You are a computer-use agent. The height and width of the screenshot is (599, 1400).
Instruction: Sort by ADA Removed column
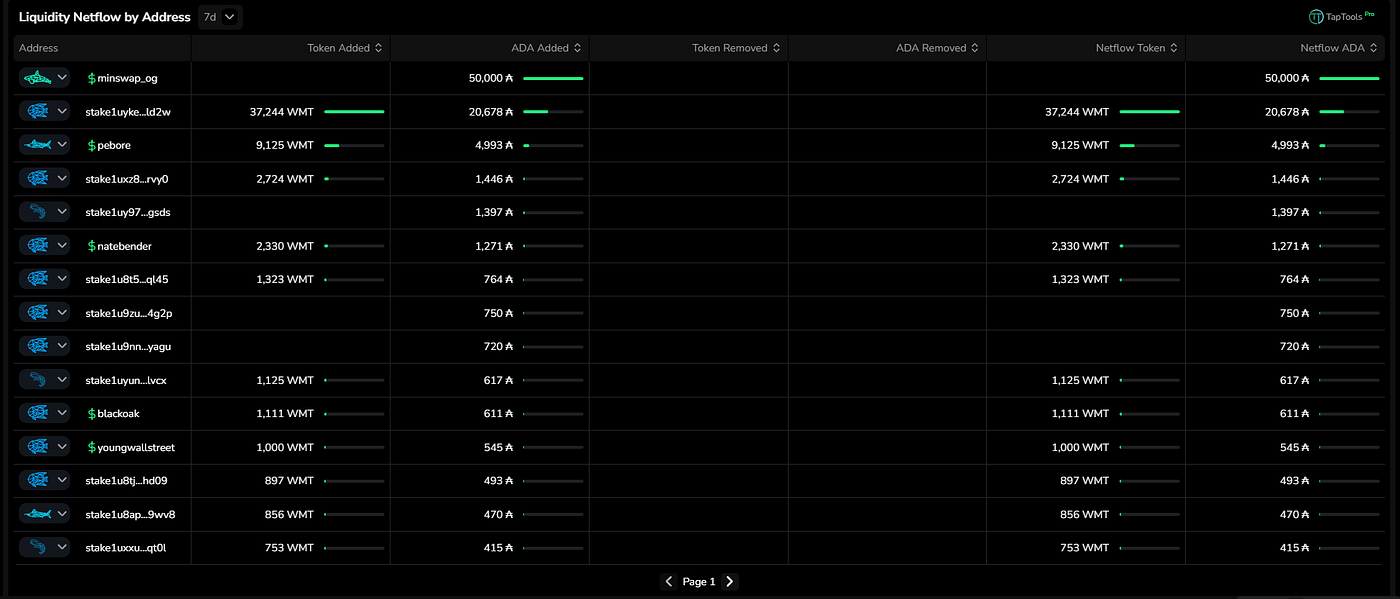pos(976,48)
